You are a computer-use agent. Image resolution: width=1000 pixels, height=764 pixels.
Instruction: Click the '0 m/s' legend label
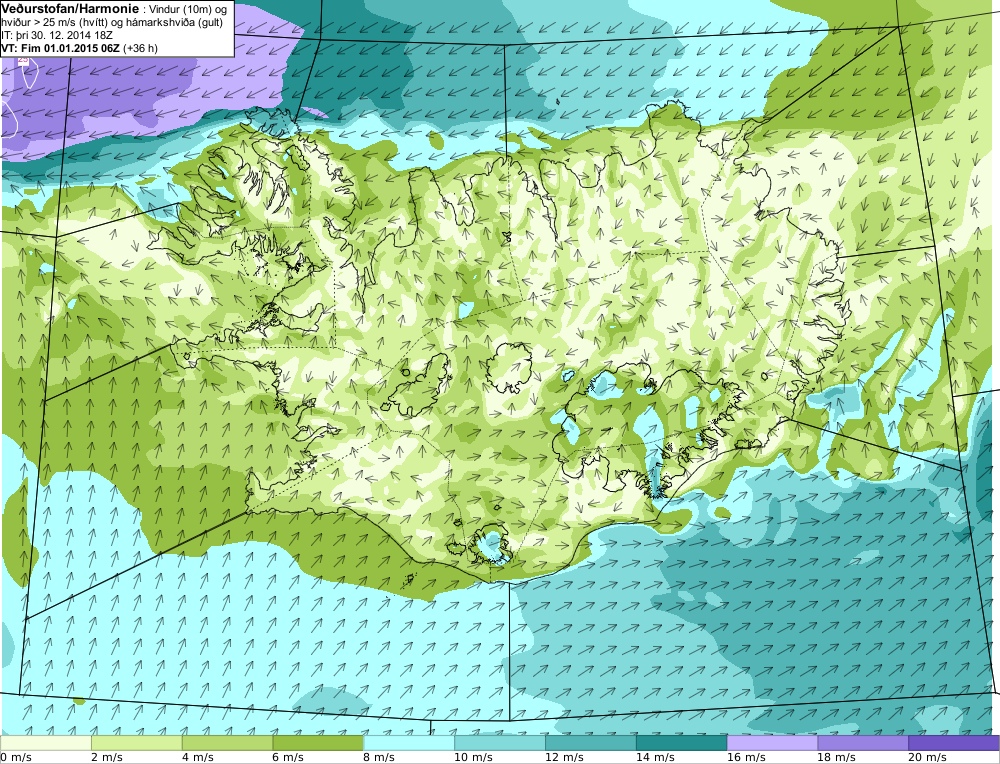click(x=15, y=757)
